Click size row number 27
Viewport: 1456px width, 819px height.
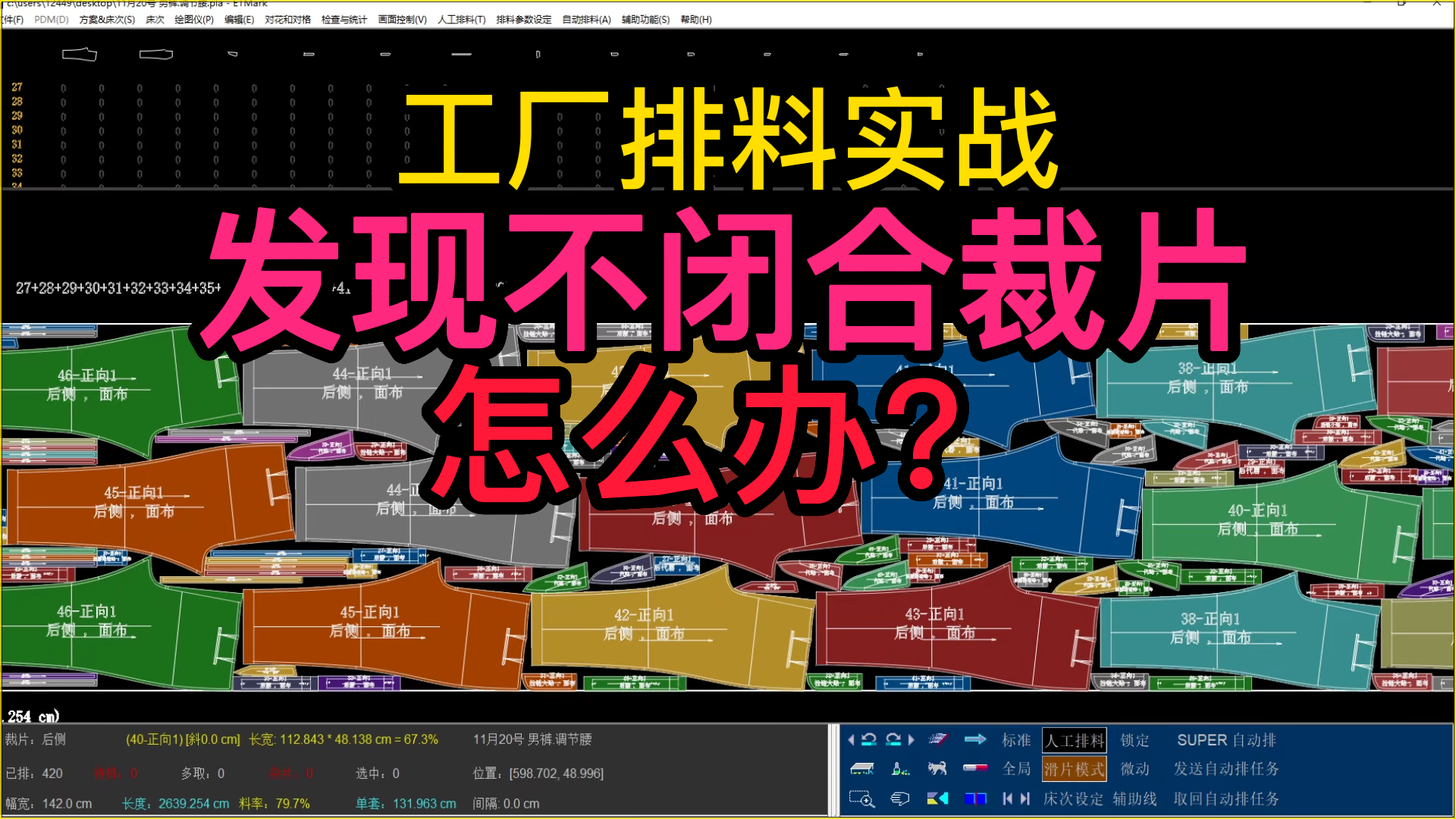pos(17,87)
